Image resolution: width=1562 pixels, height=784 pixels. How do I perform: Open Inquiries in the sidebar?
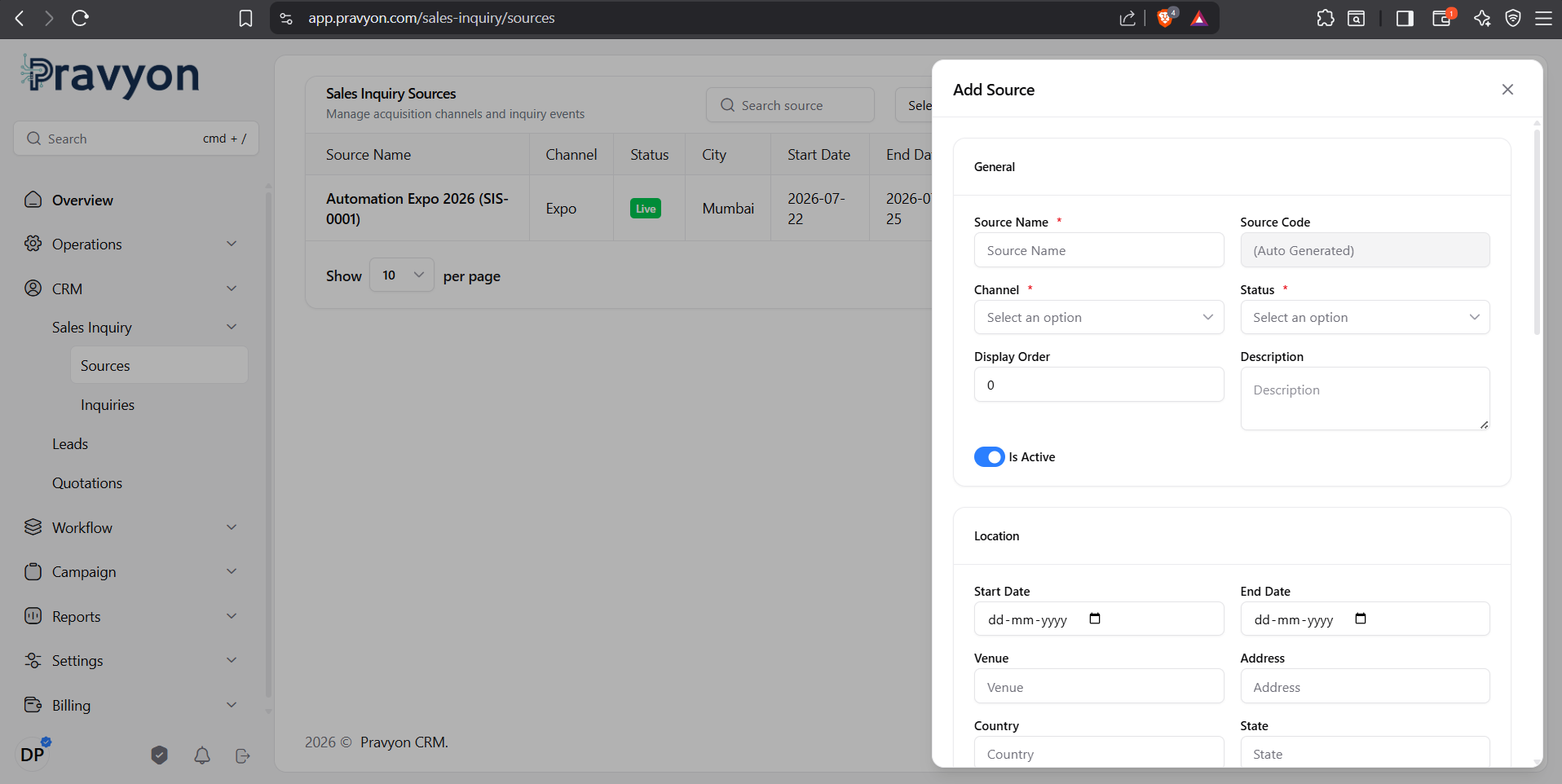coord(108,405)
